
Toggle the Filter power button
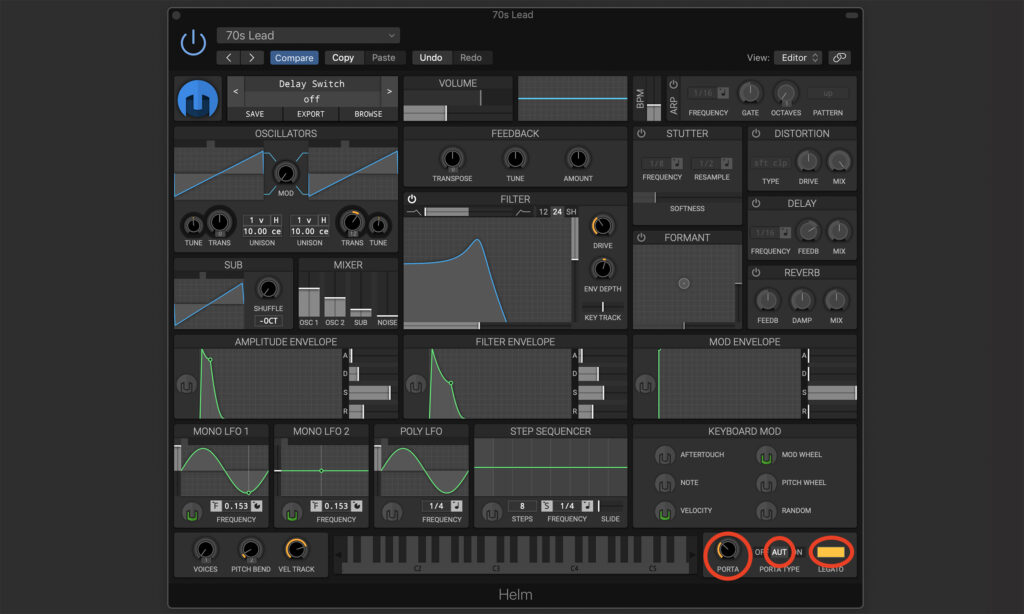pos(412,199)
